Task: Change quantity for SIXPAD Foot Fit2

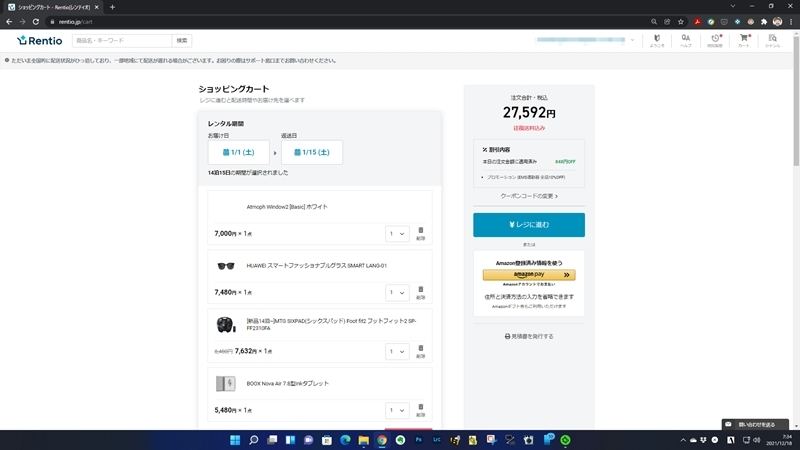Action: (397, 352)
